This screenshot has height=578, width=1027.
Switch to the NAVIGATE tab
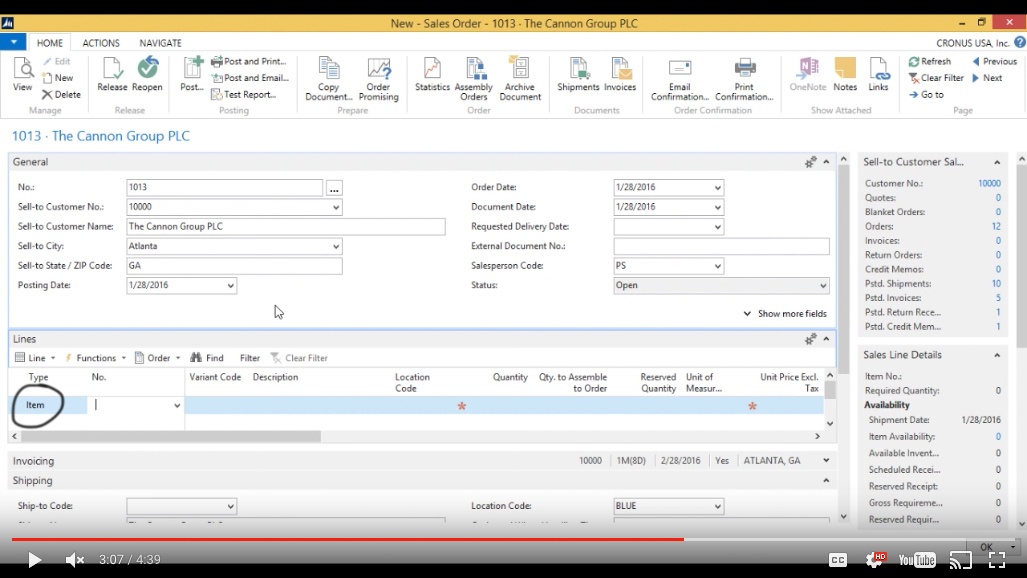point(160,43)
